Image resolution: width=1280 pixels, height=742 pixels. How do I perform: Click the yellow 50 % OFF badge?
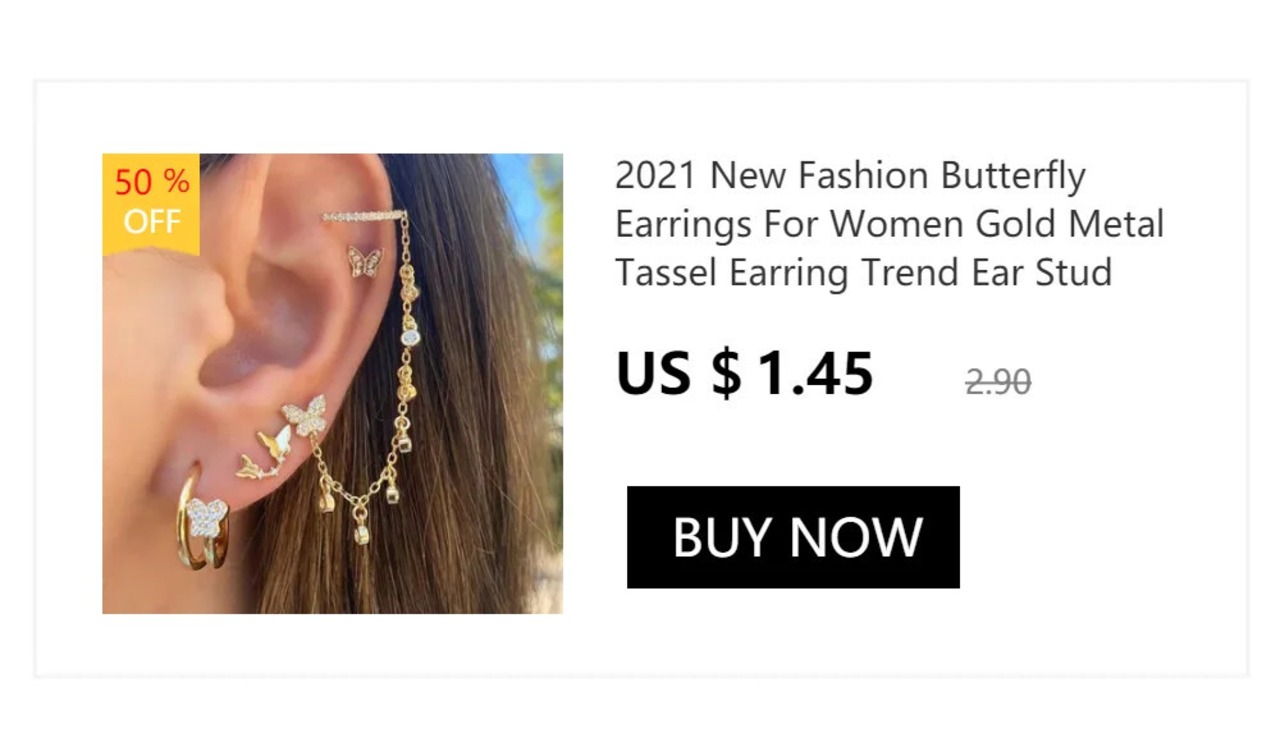151,204
